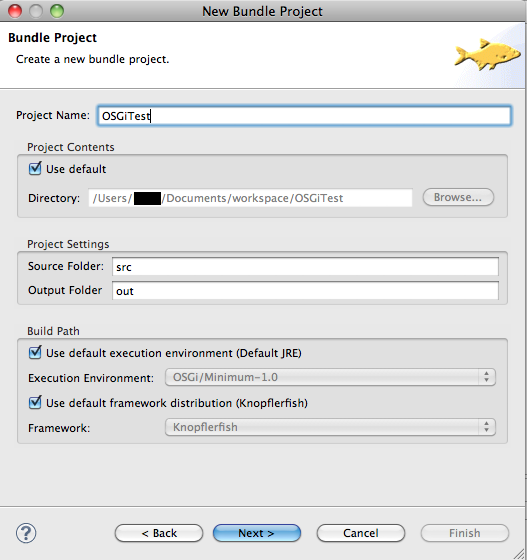Click the window resize grip corner

pos(518,554)
